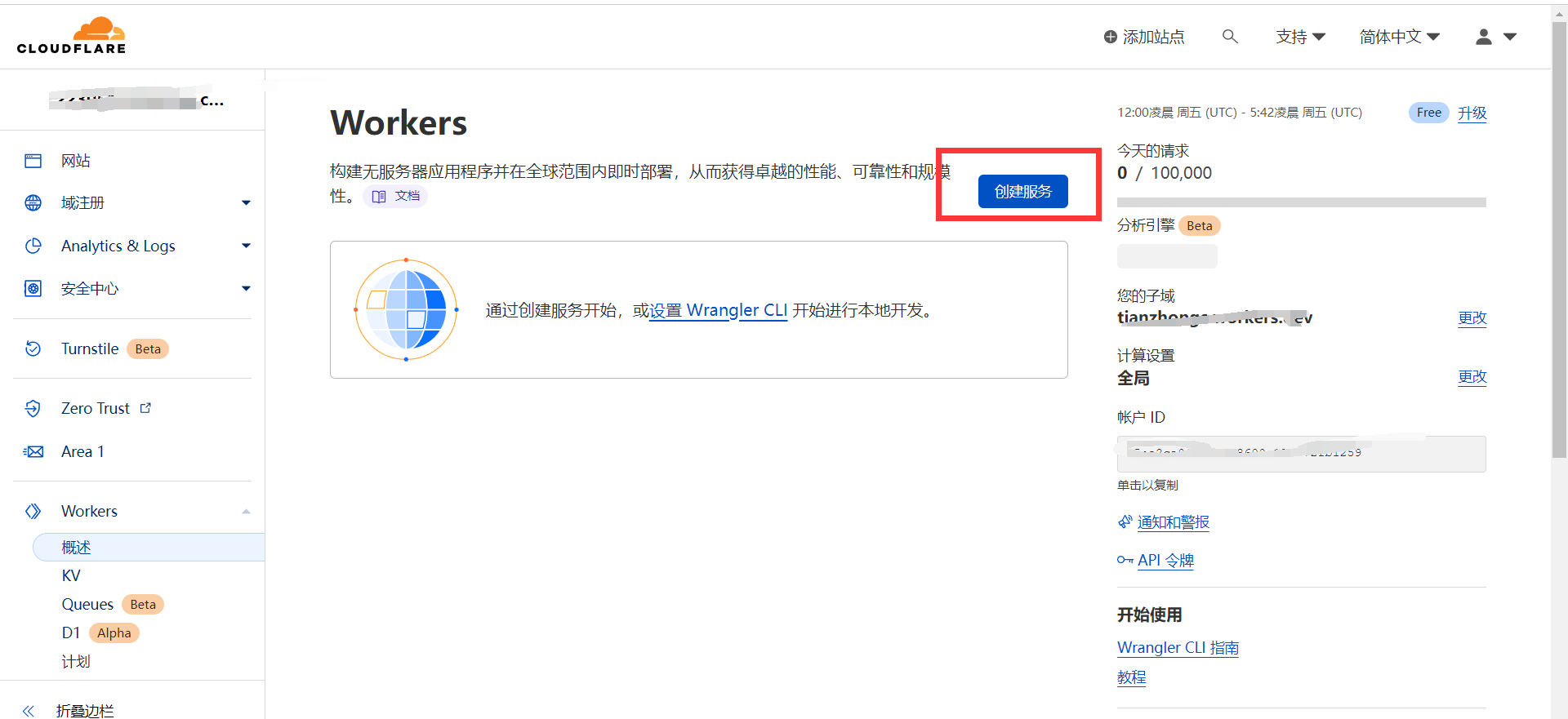Click the Turnstile sidebar icon
Viewport: 1568px width, 719px height.
[33, 348]
